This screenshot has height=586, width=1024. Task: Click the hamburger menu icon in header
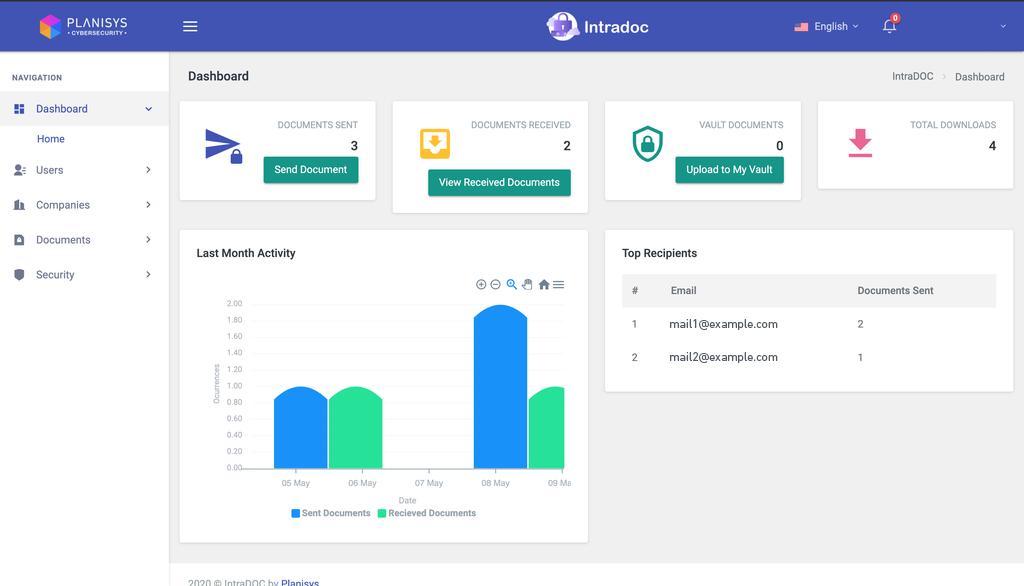[x=190, y=27]
